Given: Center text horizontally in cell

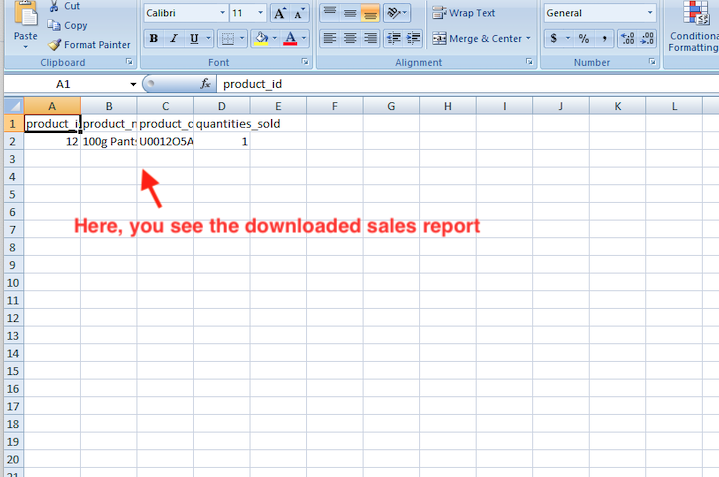Looking at the screenshot, I should pyautogui.click(x=350, y=39).
